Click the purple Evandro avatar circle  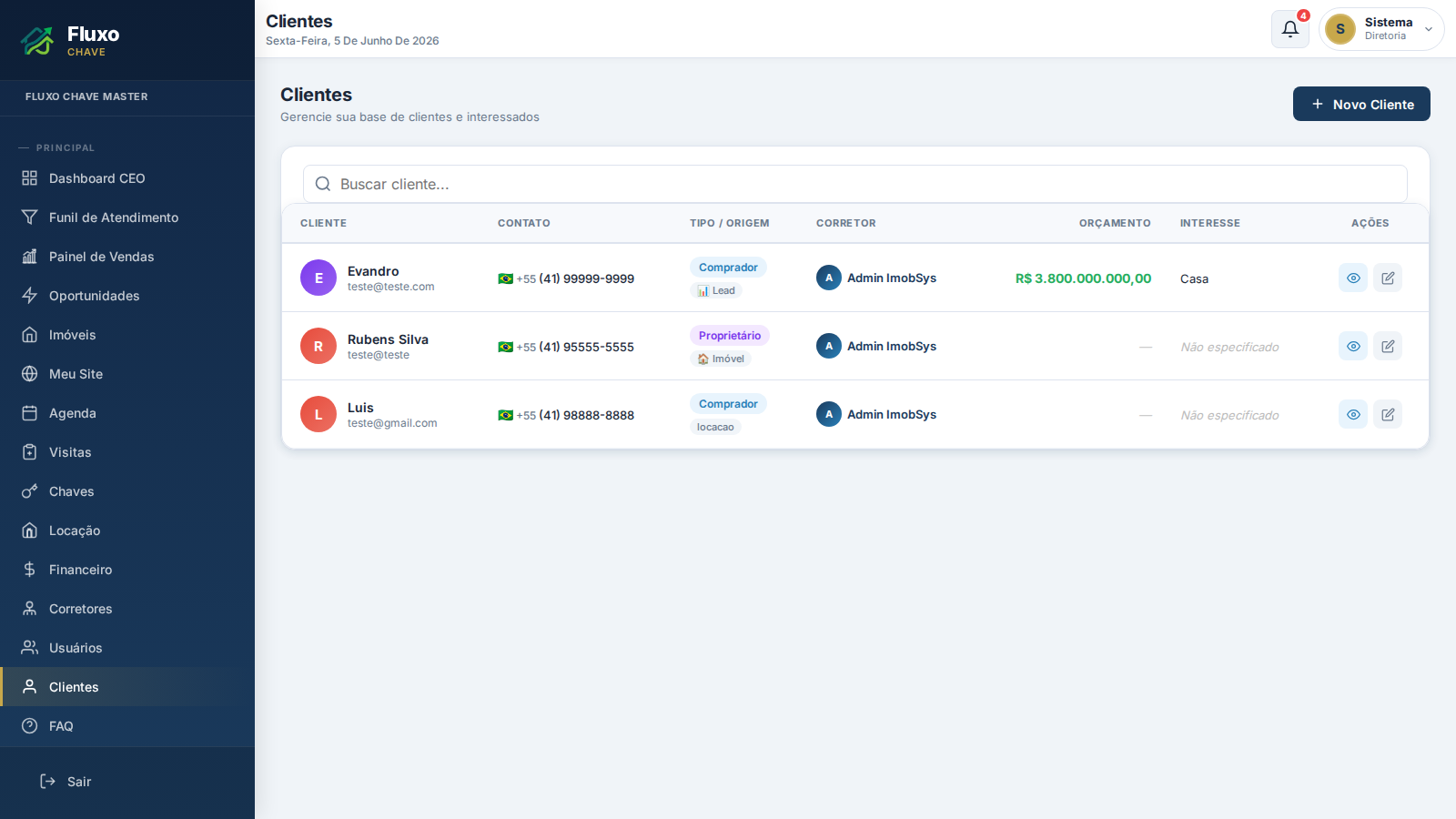point(318,278)
